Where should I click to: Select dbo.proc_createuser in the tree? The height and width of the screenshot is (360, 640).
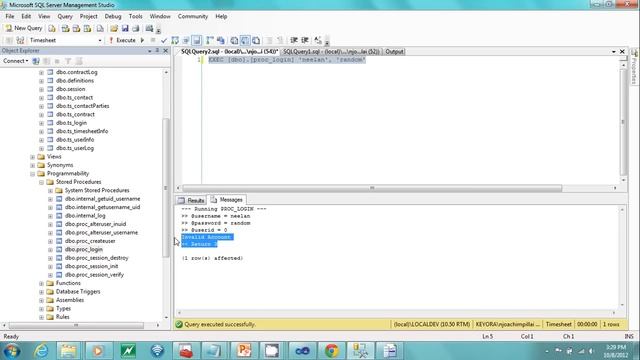(x=90, y=241)
